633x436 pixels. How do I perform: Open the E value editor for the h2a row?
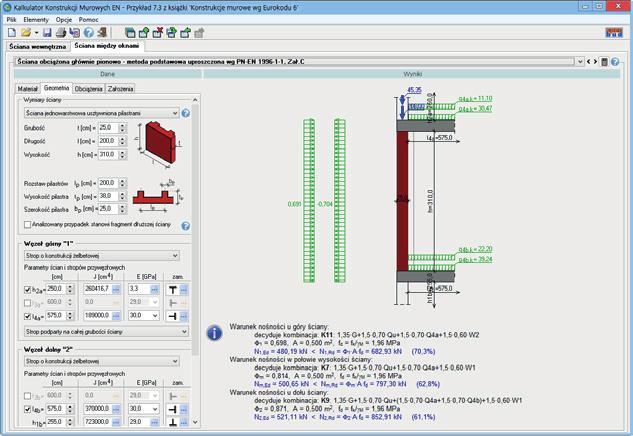(154, 289)
